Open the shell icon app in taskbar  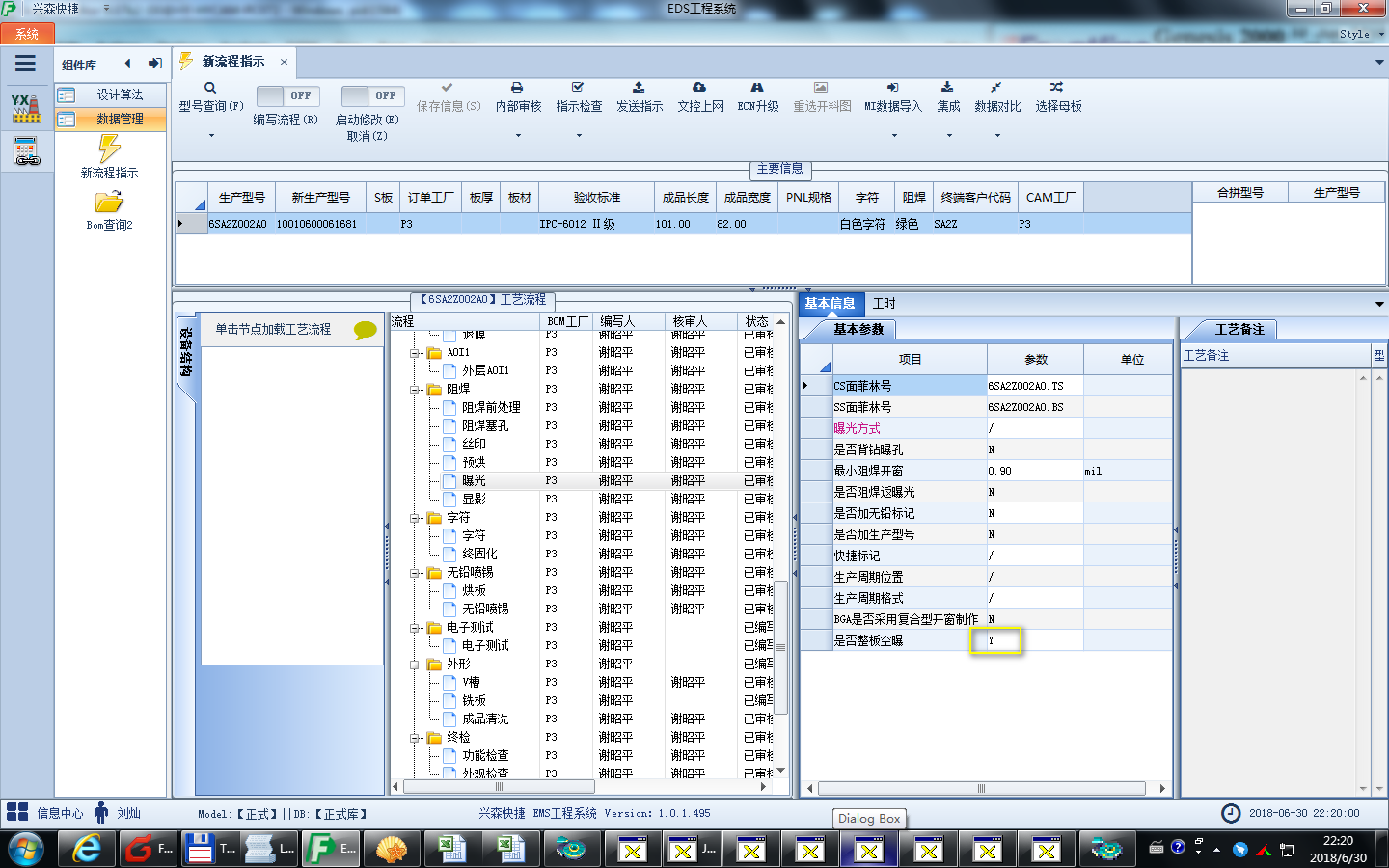coord(391,850)
